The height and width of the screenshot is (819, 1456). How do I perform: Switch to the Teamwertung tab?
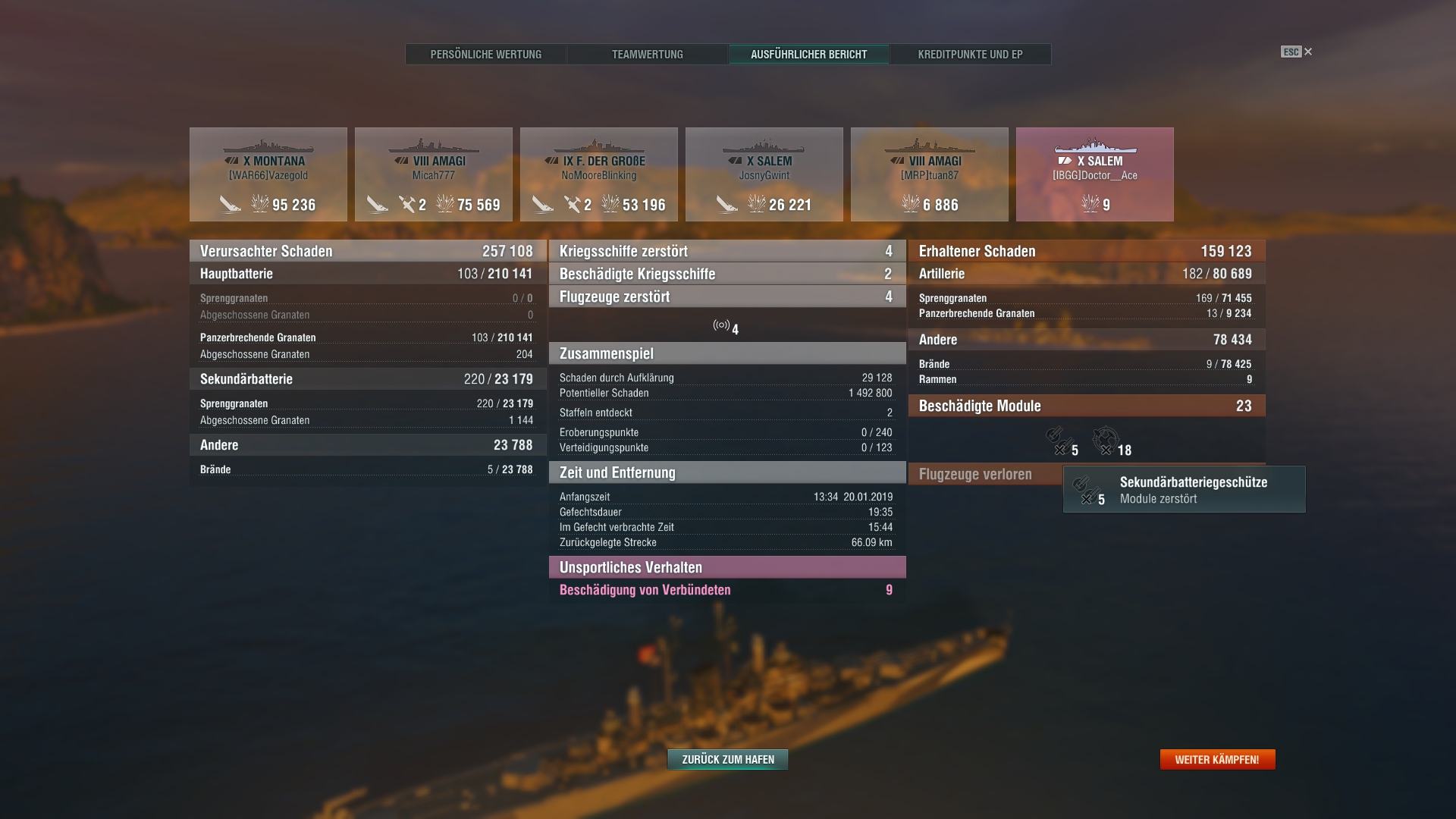[x=648, y=55]
